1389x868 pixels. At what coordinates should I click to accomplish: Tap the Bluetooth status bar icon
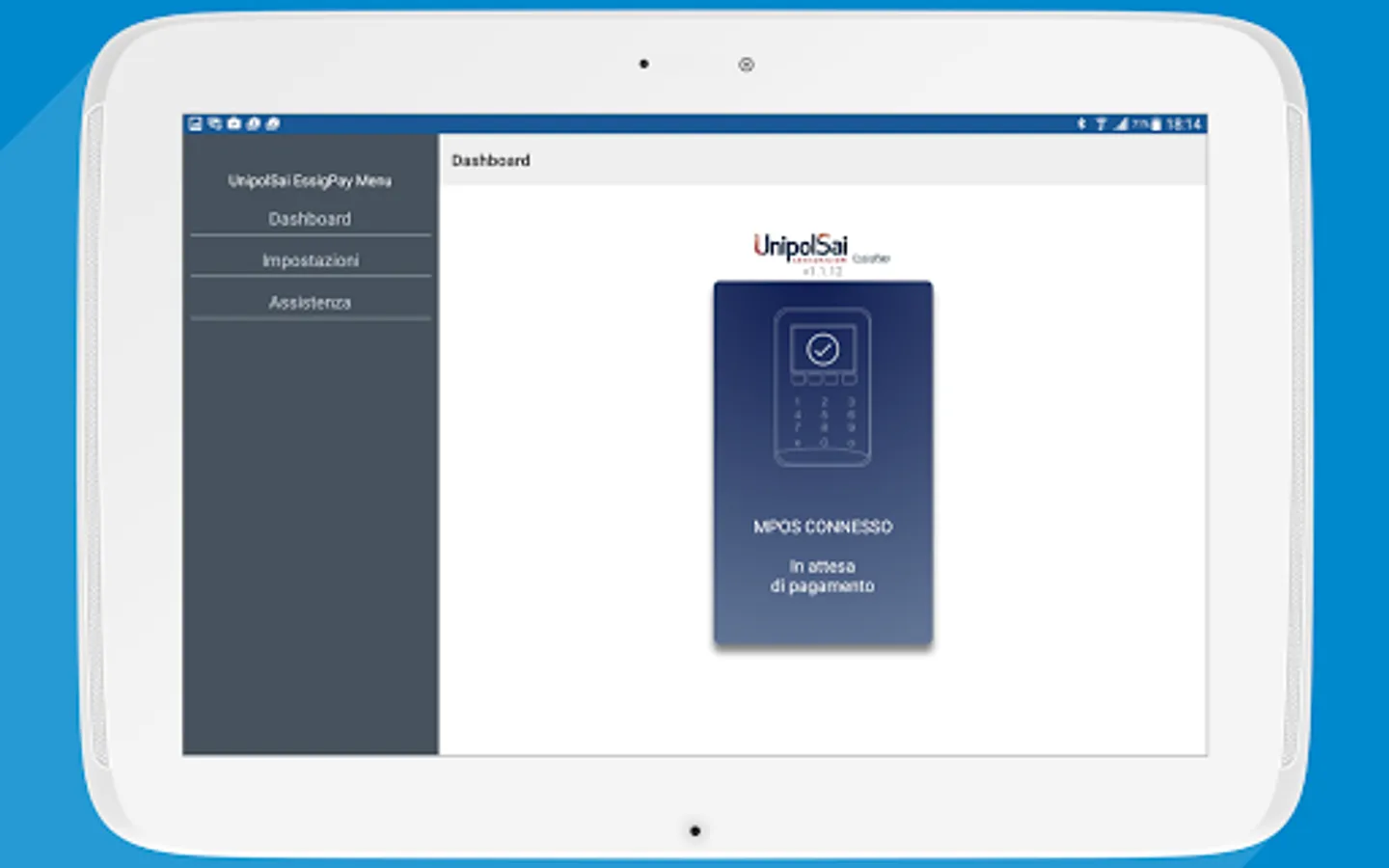point(1081,123)
